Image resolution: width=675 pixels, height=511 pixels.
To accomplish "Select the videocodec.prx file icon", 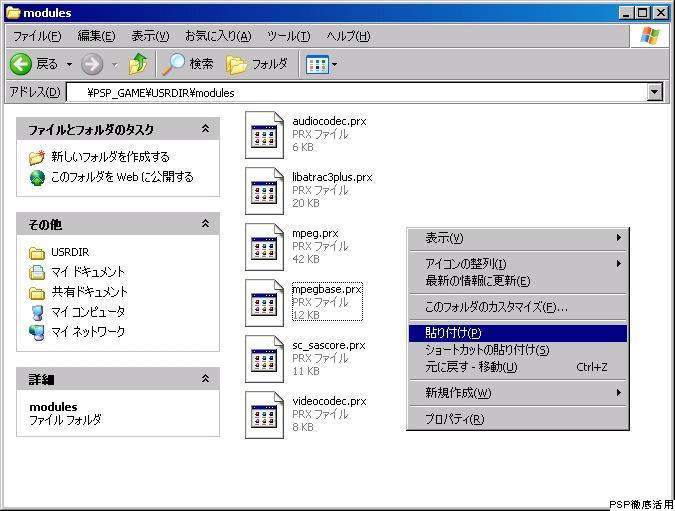I will (x=264, y=415).
